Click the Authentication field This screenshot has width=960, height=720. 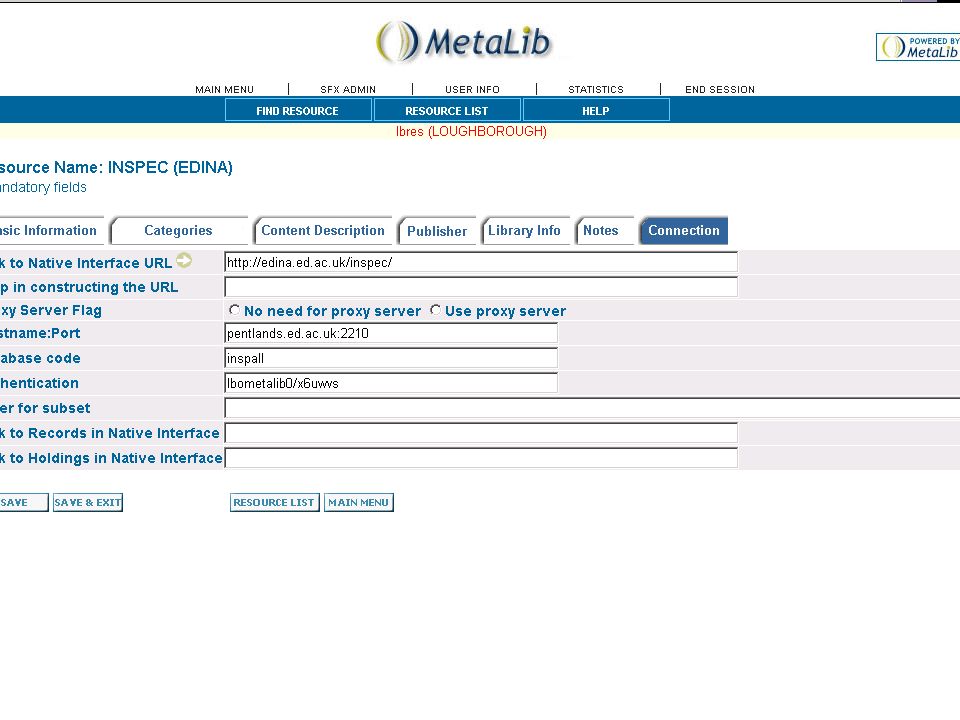[x=391, y=383]
